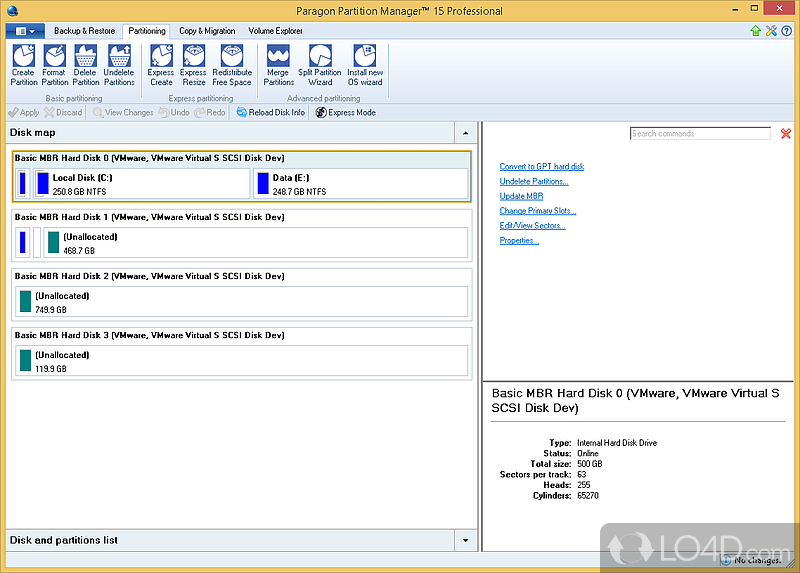Discard pending changes
The height and width of the screenshot is (573, 800).
[x=63, y=112]
